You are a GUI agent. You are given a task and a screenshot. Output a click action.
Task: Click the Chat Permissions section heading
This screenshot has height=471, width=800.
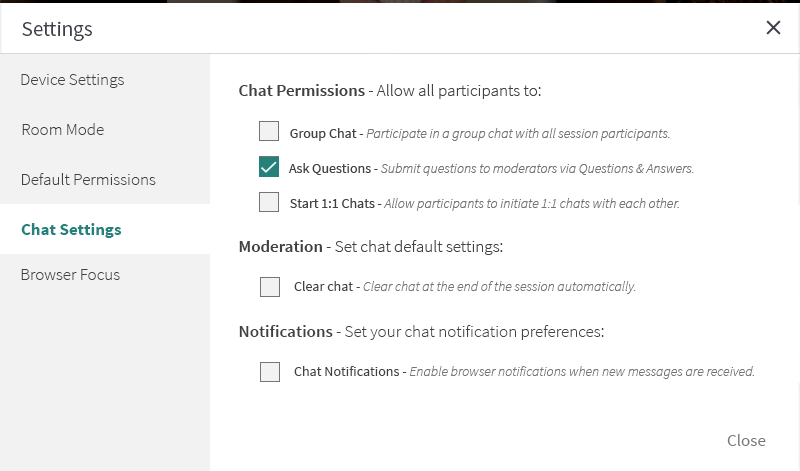click(x=301, y=91)
